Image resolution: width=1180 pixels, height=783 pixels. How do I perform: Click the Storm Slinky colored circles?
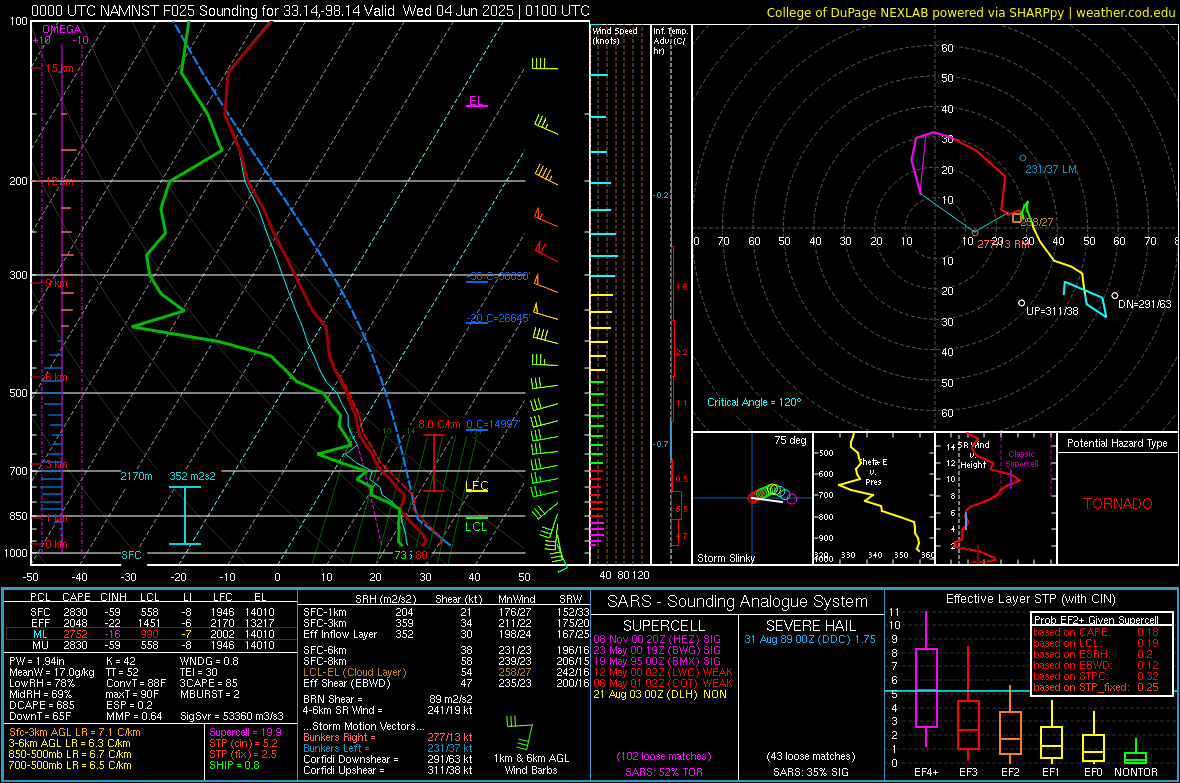773,493
